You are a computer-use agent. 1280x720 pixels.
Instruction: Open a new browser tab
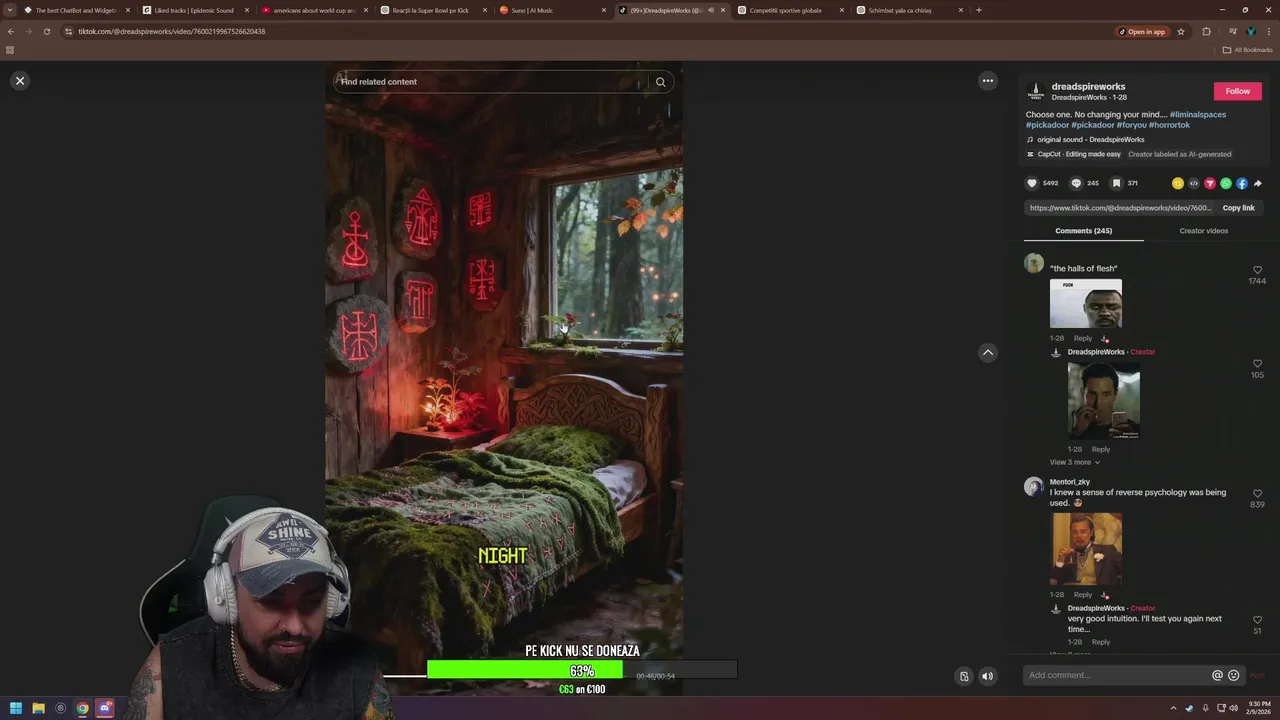pos(978,10)
